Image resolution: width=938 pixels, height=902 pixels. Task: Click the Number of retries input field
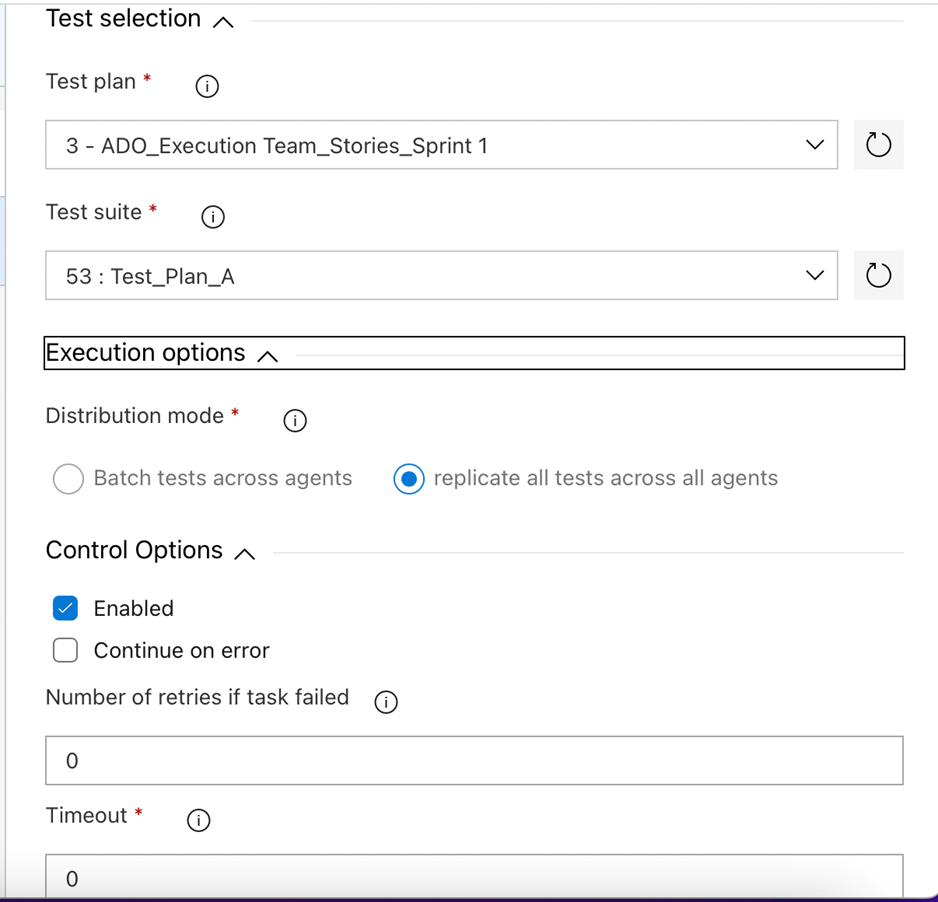(474, 761)
